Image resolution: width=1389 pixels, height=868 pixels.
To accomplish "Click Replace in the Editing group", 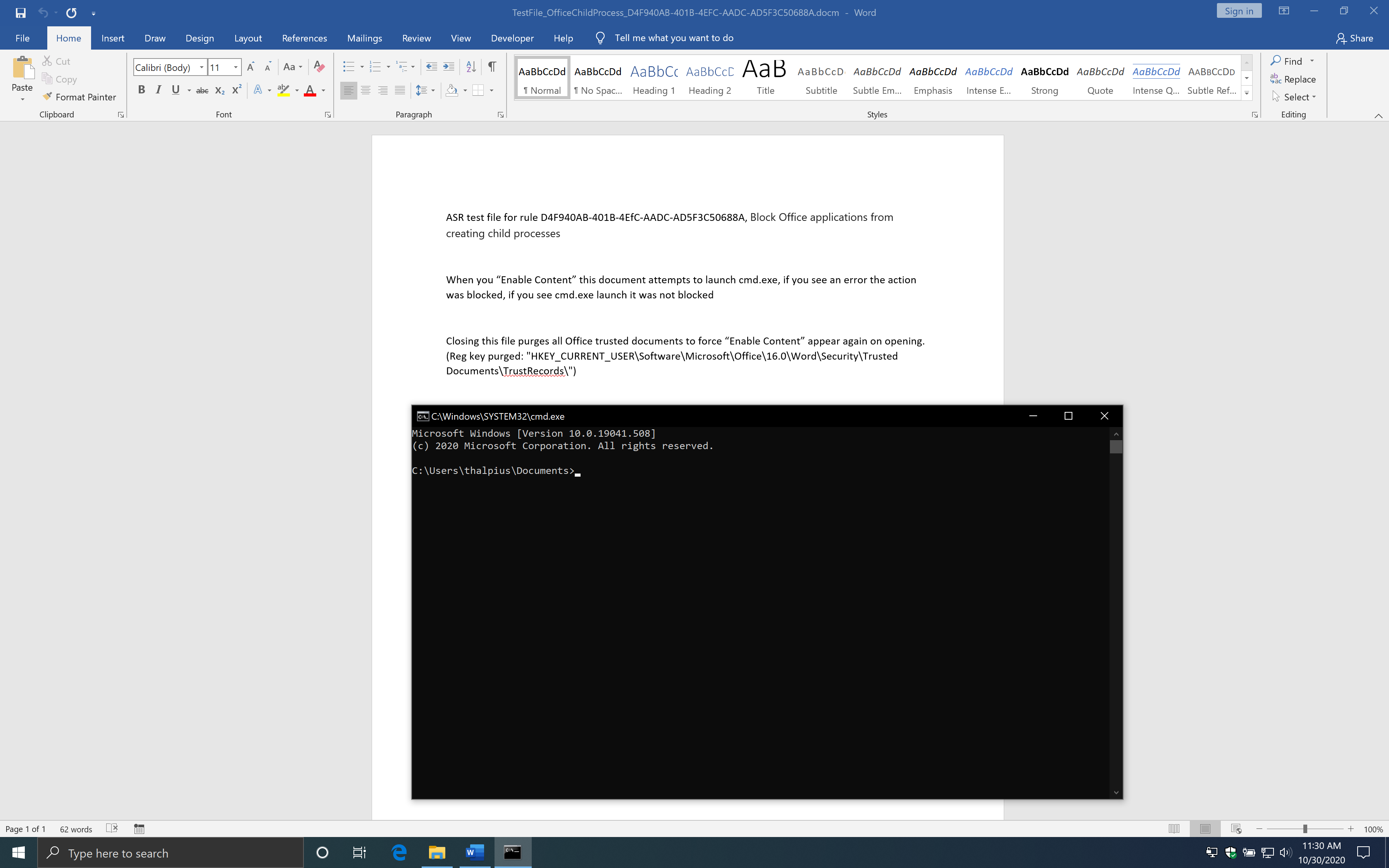I will (x=1293, y=79).
